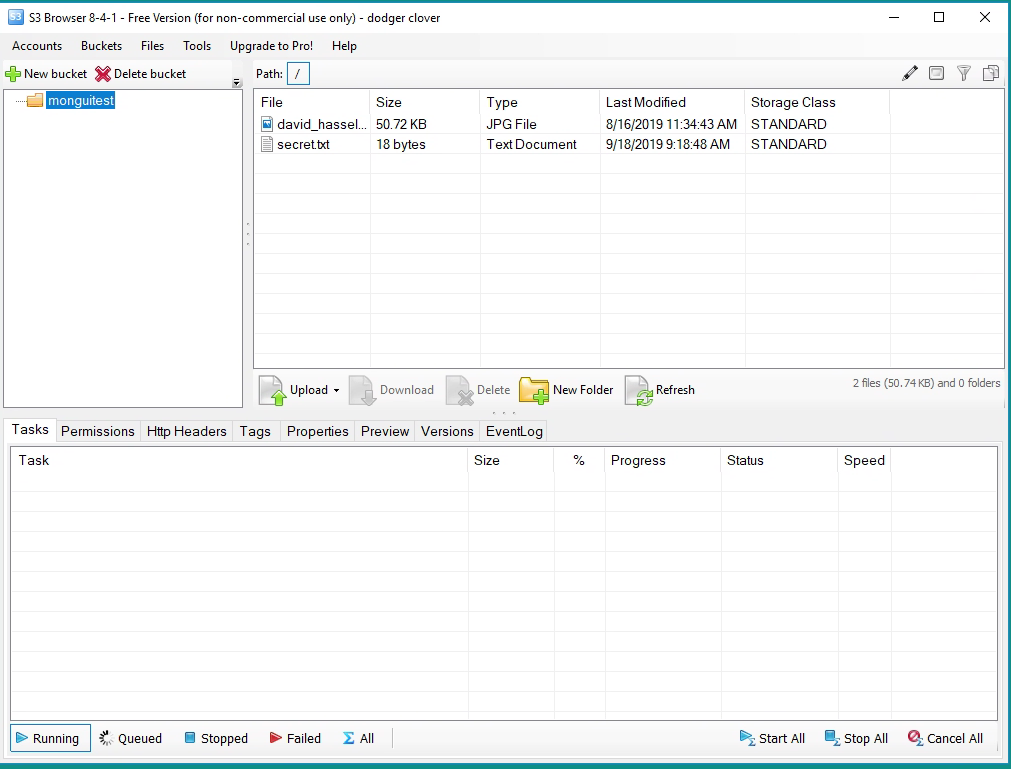
Task: Open the Buckets menu
Action: tap(101, 46)
